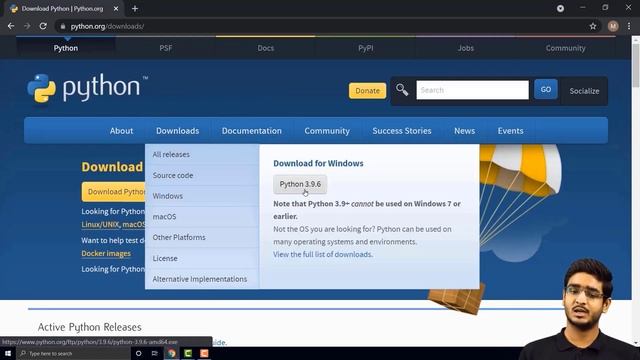The image size is (640, 360).
Task: Choose macOS from Downloads dropdown
Action: point(202,216)
